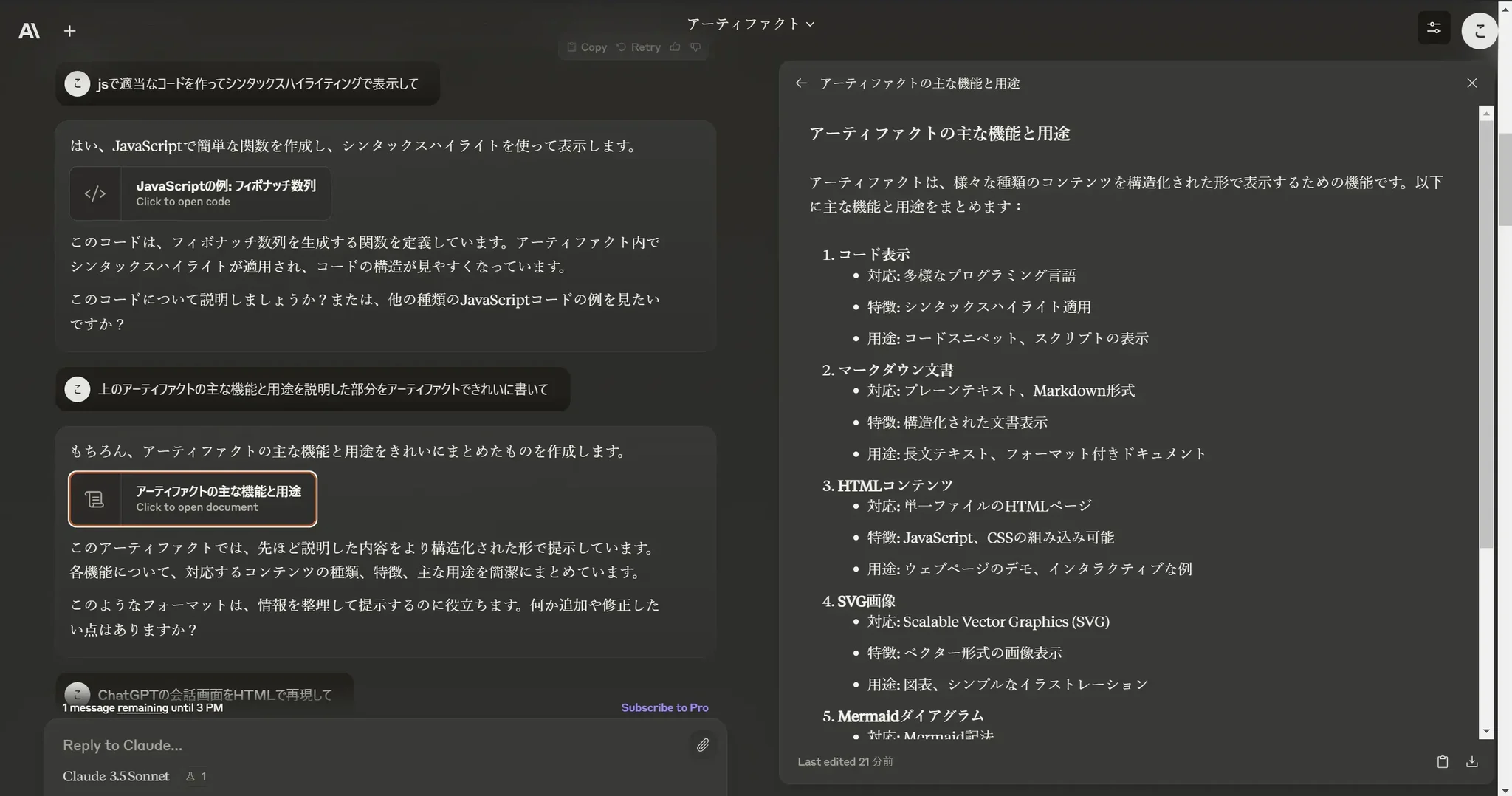Click the Subscribe to Pro link
The width and height of the screenshot is (1512, 796).
click(x=664, y=707)
